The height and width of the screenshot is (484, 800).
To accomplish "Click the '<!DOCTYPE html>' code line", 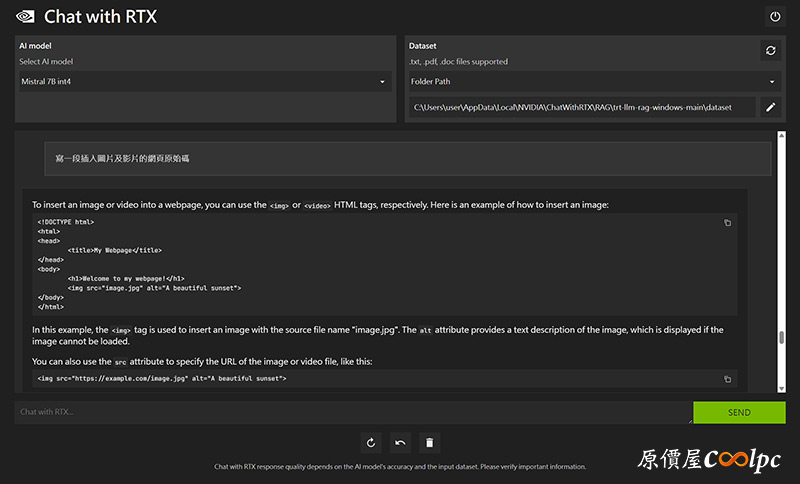I will click(x=66, y=222).
